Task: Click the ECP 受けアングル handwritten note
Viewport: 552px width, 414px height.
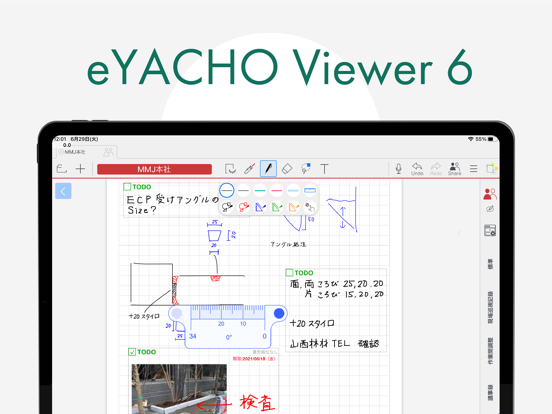Action: click(173, 205)
